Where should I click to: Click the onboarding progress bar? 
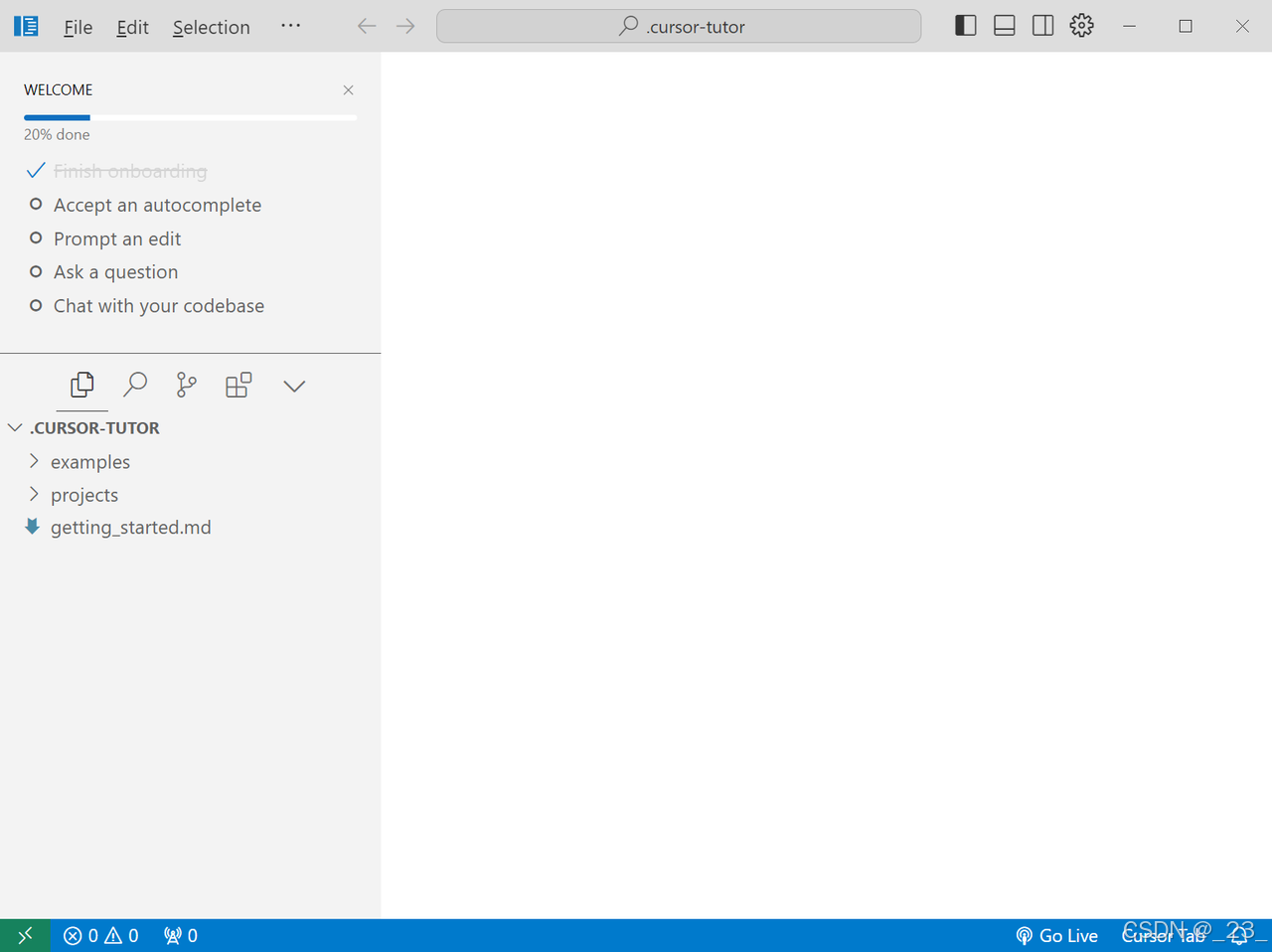[190, 117]
